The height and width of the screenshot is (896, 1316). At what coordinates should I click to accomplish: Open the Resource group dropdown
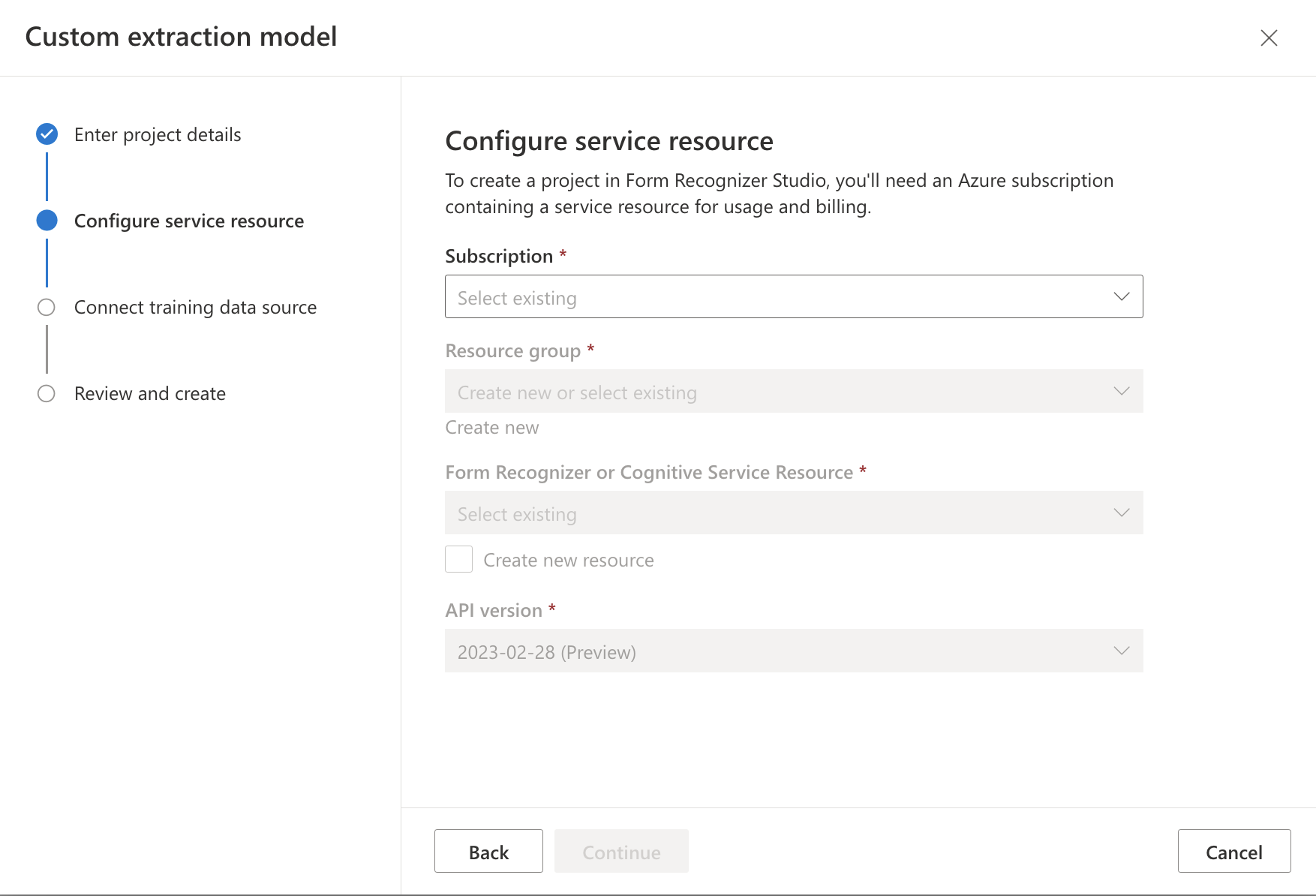(x=780, y=391)
